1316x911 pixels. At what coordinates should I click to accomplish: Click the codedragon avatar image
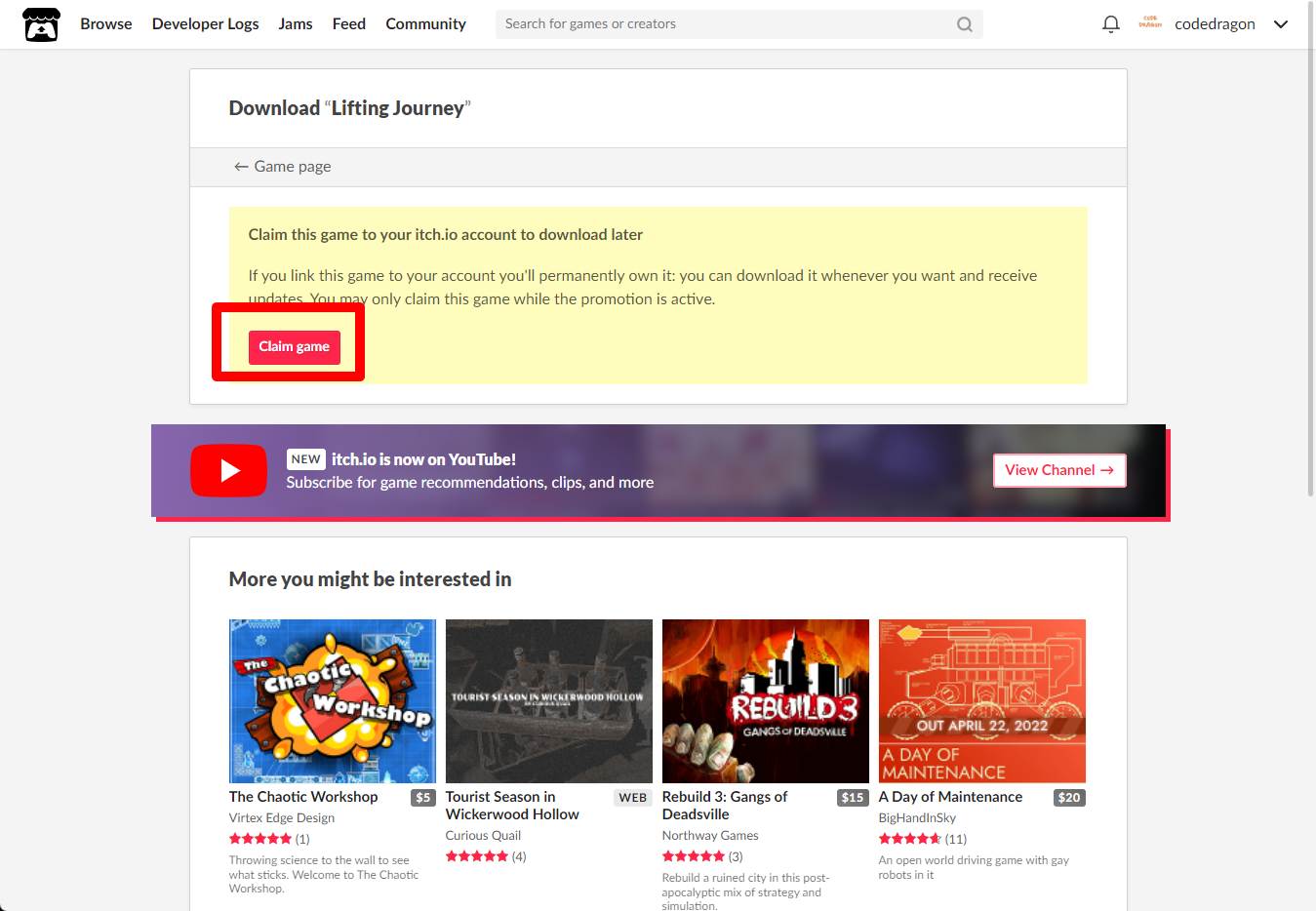(x=1150, y=23)
